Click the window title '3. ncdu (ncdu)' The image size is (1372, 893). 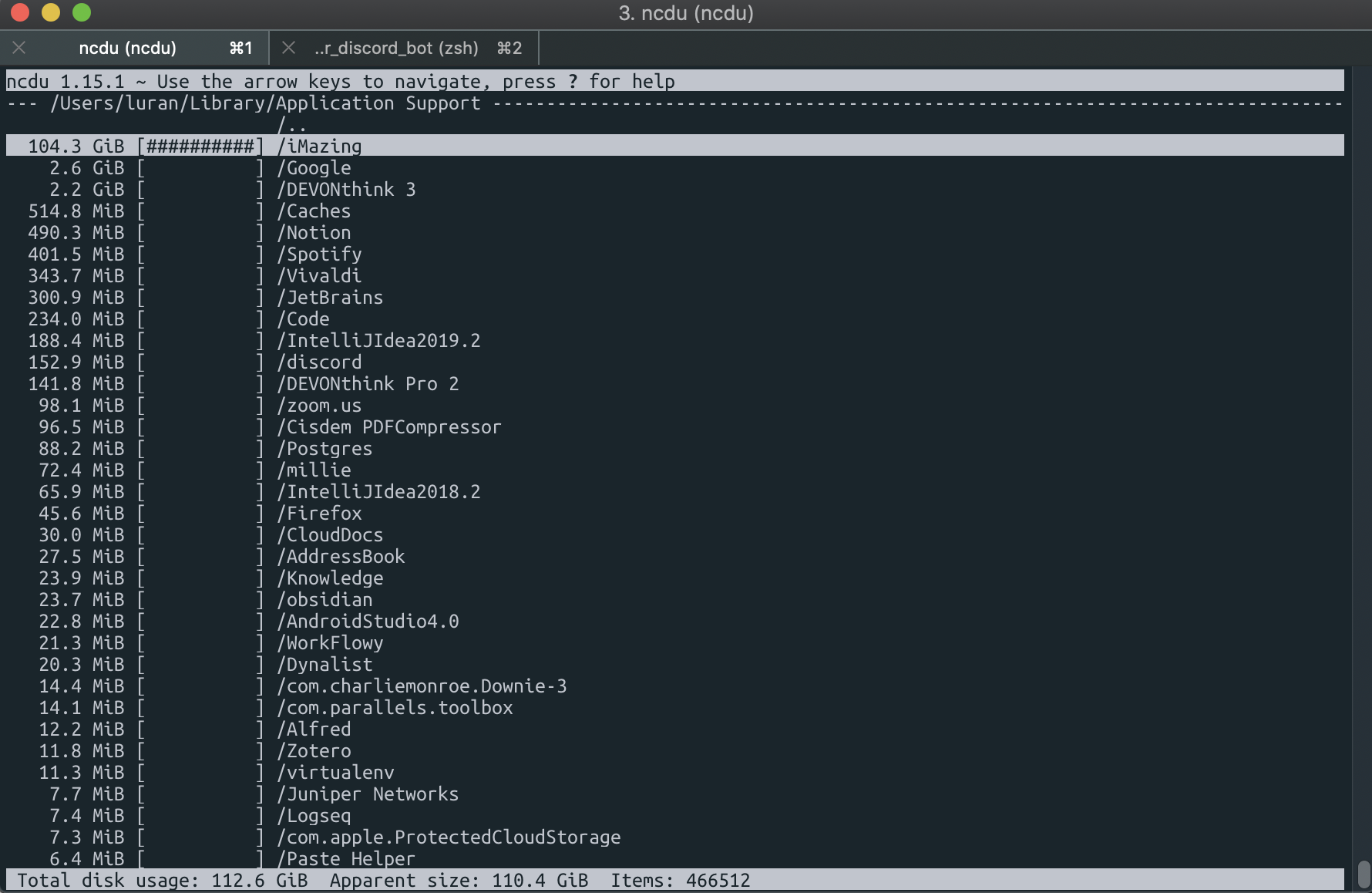pos(686,13)
